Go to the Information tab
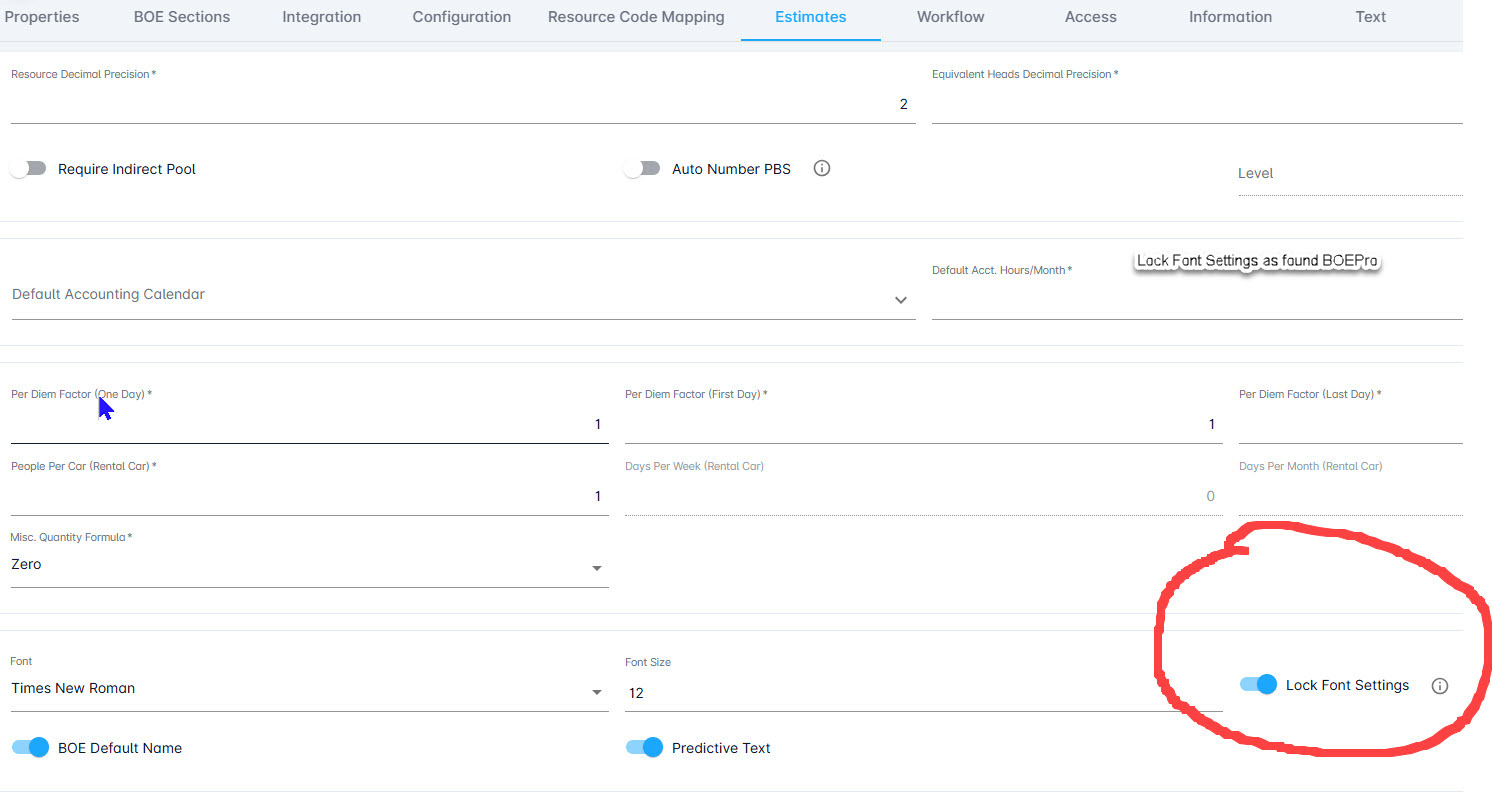This screenshot has width=1493, height=802. pos(1231,17)
